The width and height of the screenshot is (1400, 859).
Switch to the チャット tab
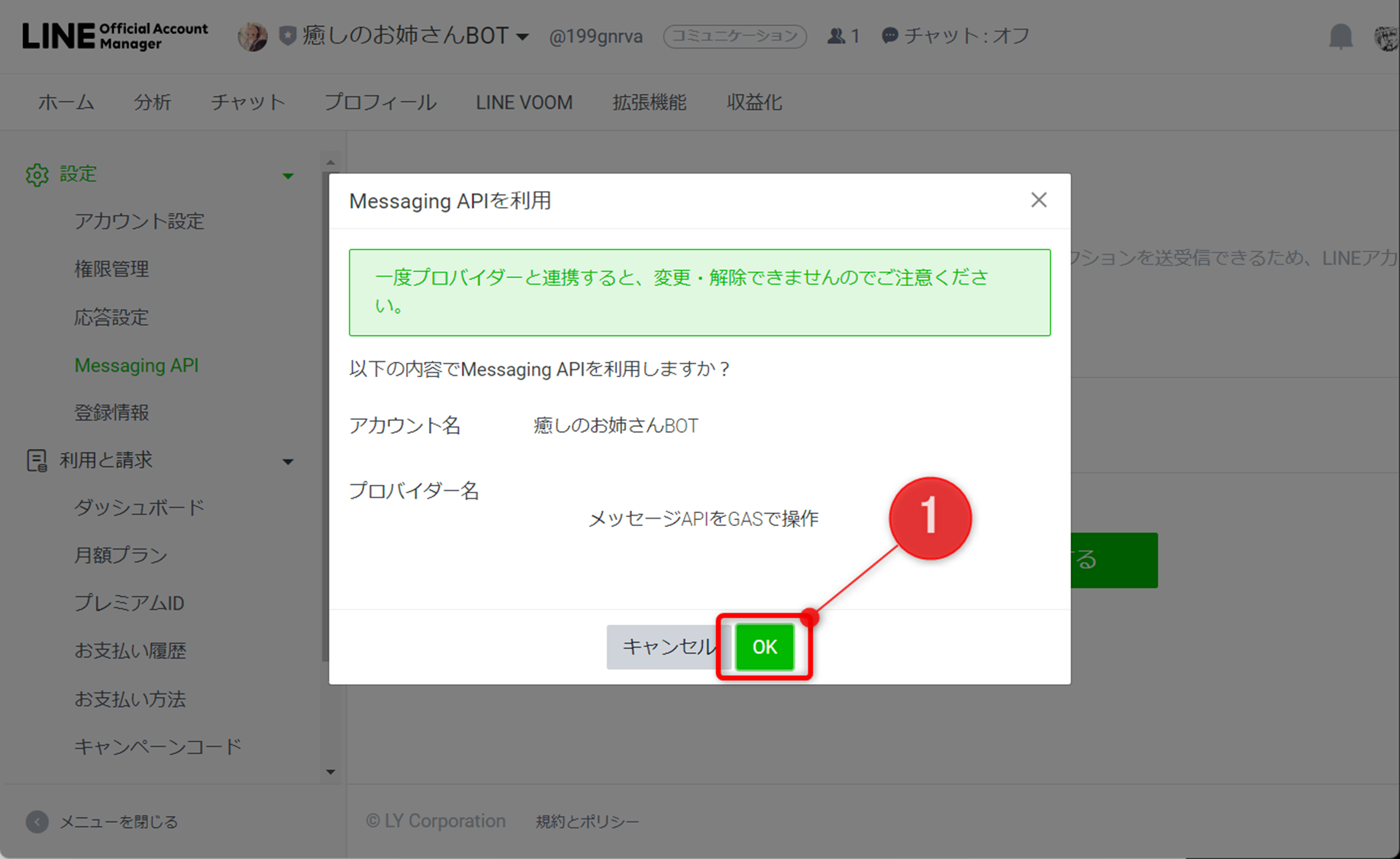(x=247, y=102)
